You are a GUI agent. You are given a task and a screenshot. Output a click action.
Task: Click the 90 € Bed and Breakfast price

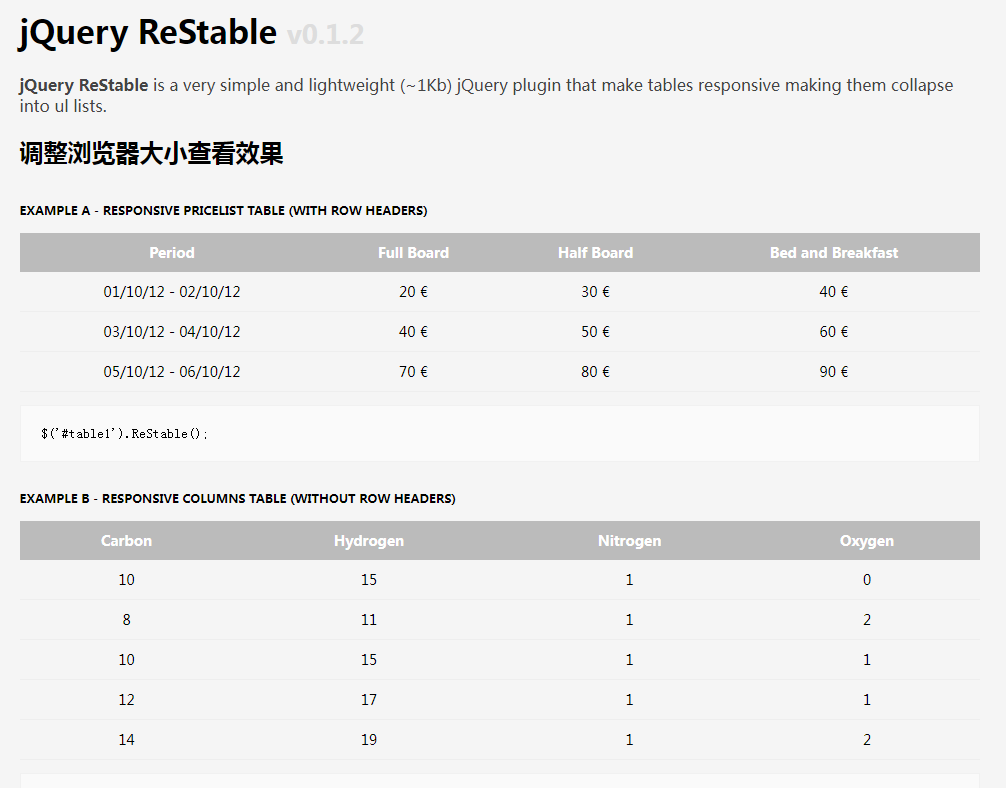pos(833,372)
